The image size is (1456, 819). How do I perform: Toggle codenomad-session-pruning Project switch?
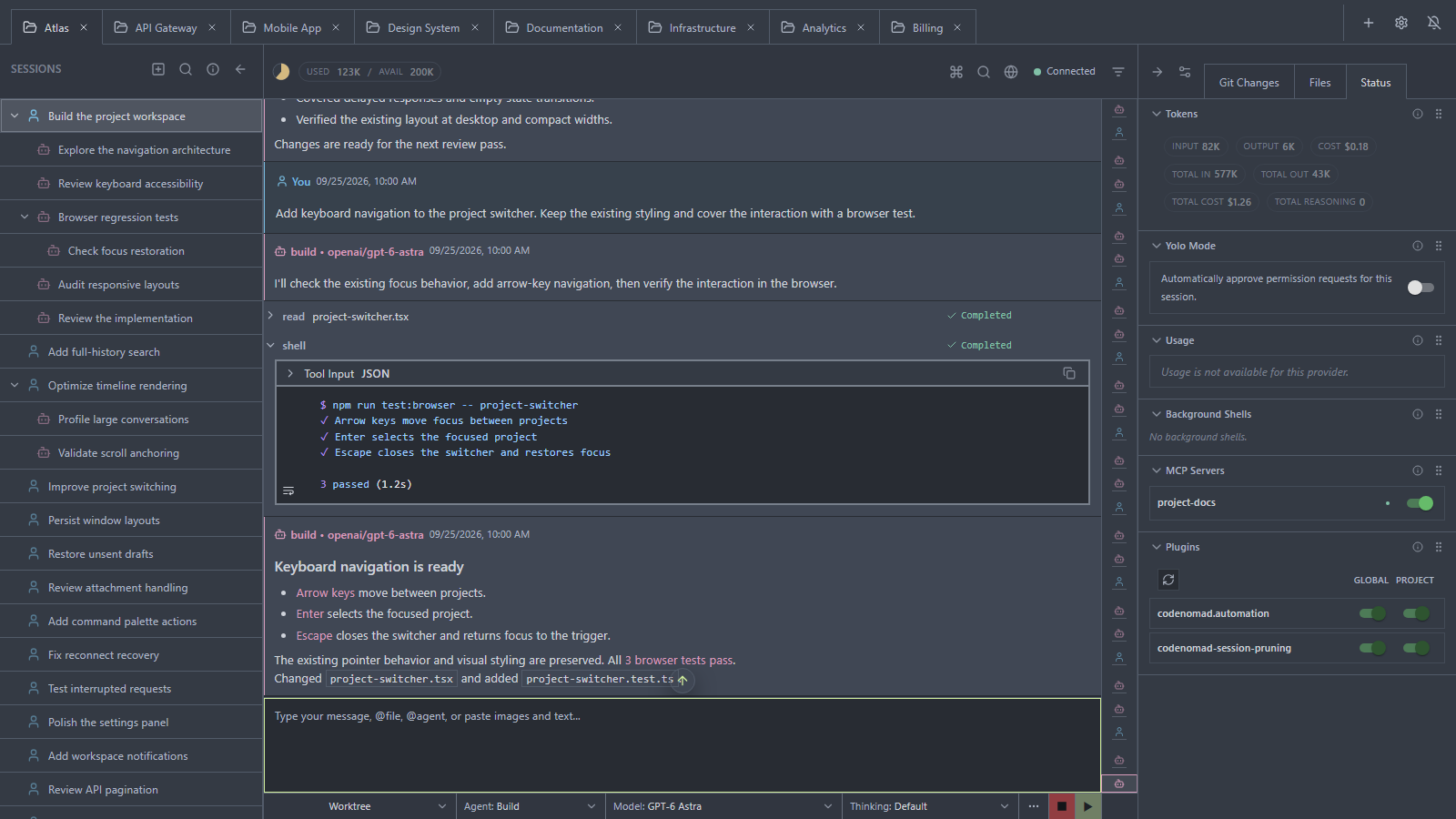tap(1416, 648)
